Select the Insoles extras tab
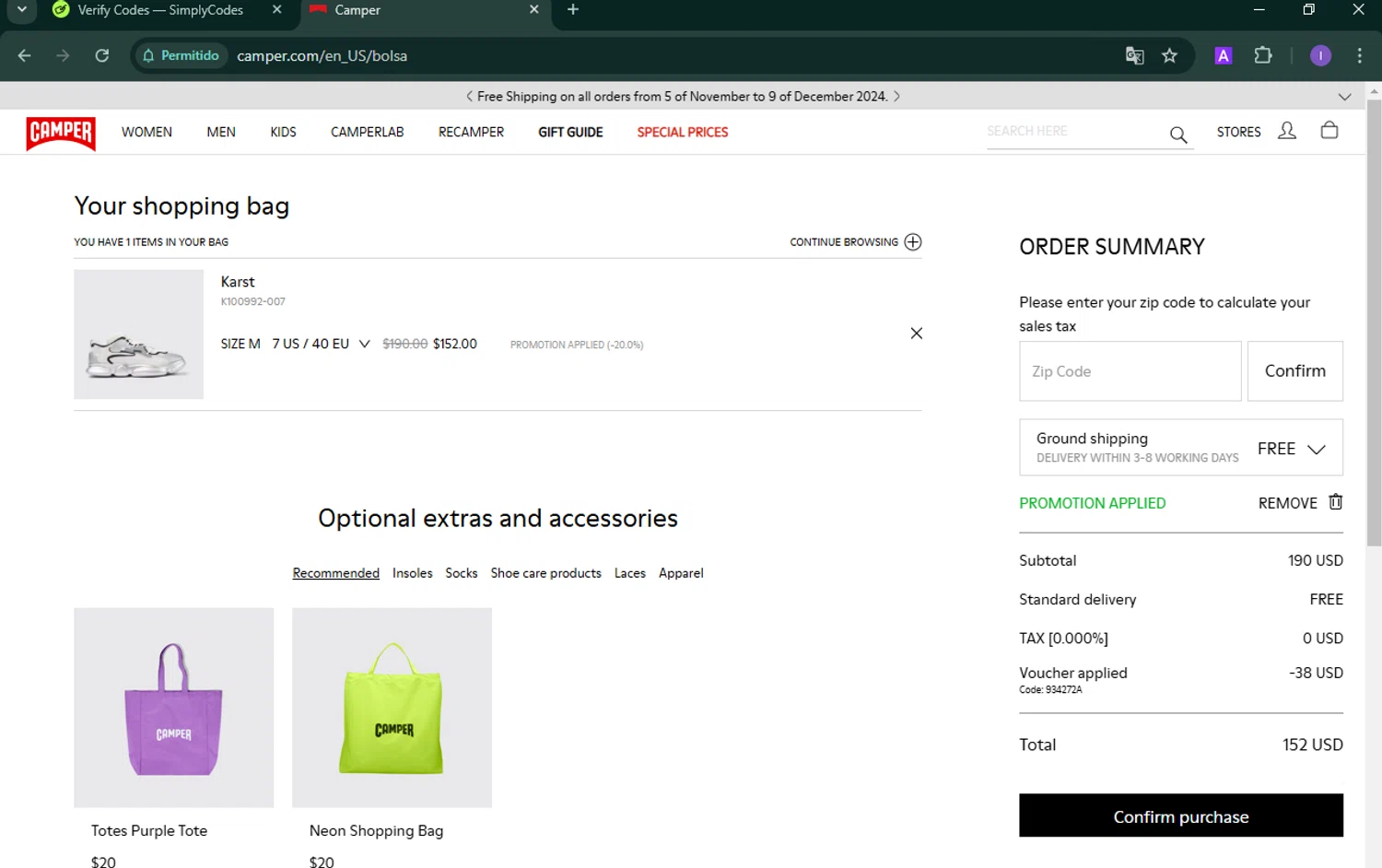Viewport: 1382px width, 868px height. 412,573
